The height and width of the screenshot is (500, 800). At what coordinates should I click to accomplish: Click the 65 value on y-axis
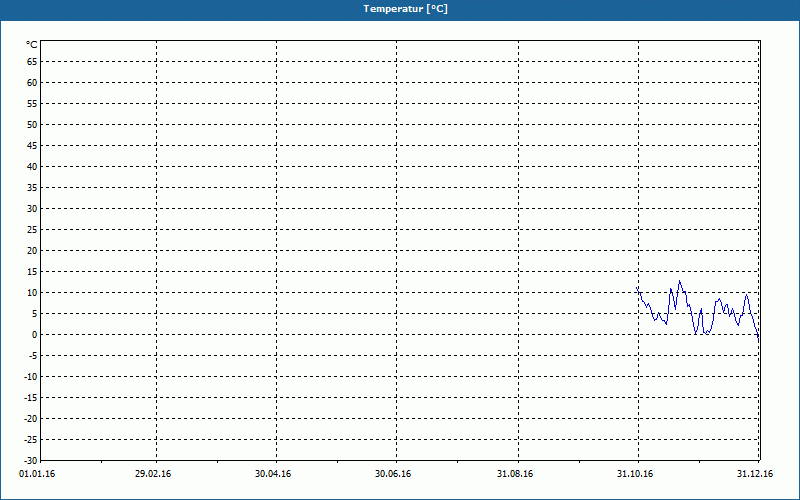pos(31,61)
